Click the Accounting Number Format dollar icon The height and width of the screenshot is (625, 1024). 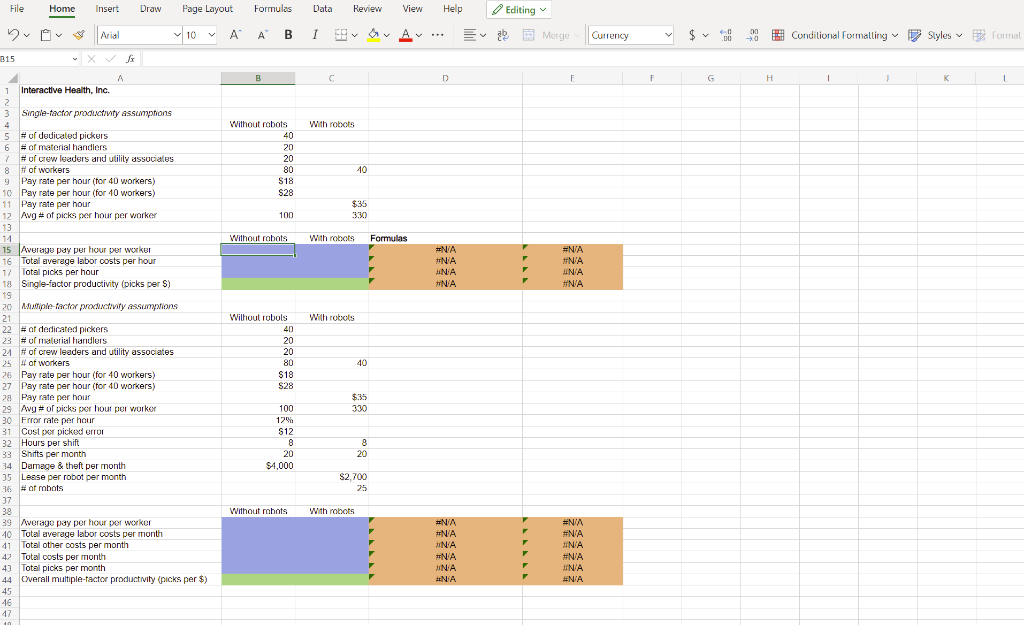click(x=692, y=34)
